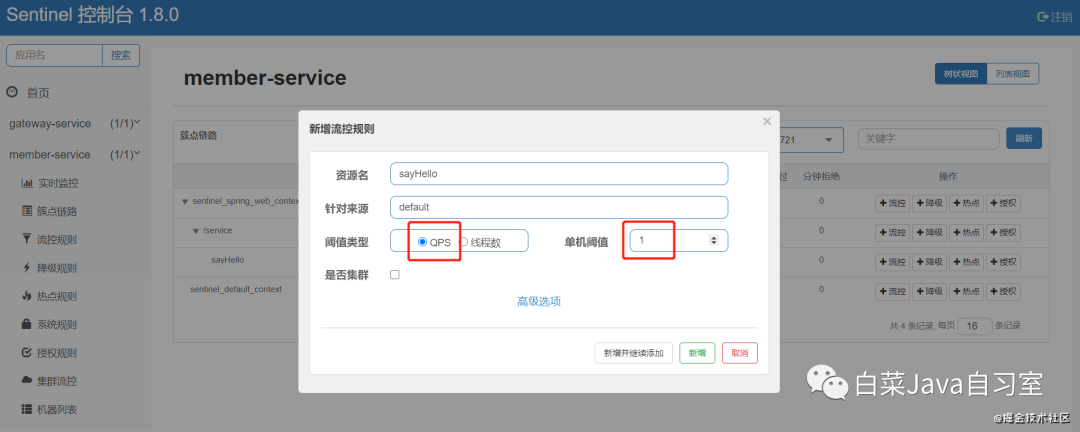Click the 注销 logout icon
The height and width of the screenshot is (432, 1080).
click(1043, 17)
